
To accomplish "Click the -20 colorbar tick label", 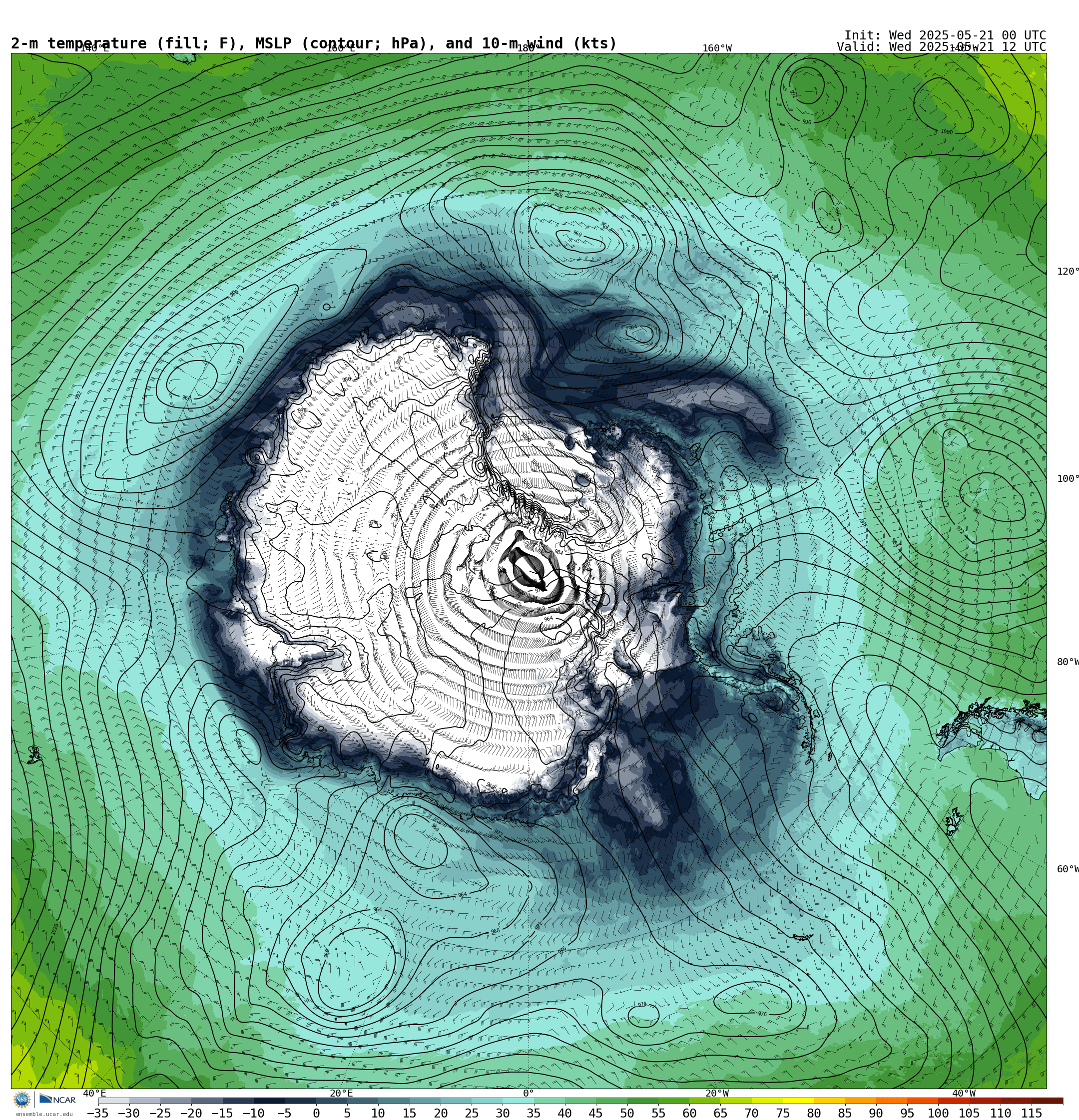I will point(191,1113).
